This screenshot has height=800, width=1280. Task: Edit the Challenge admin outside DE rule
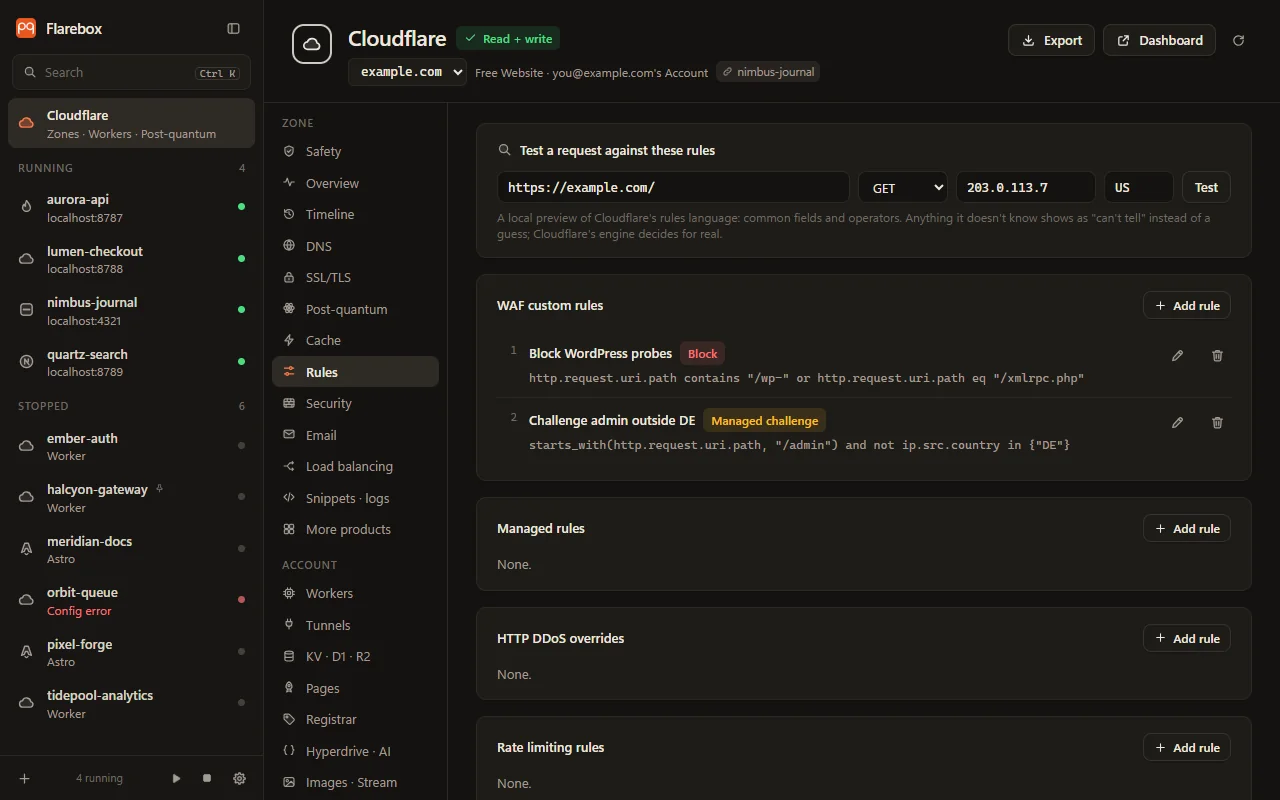(1178, 422)
